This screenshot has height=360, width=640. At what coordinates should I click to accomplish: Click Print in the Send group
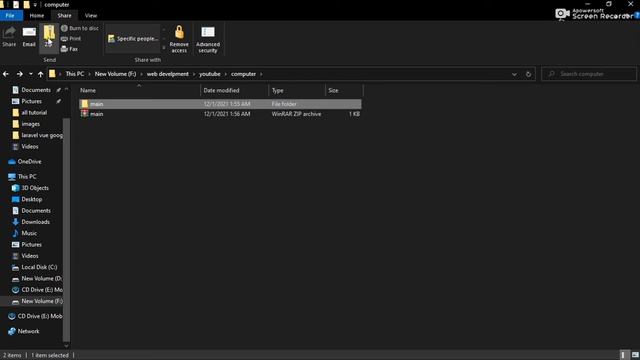[x=71, y=38]
